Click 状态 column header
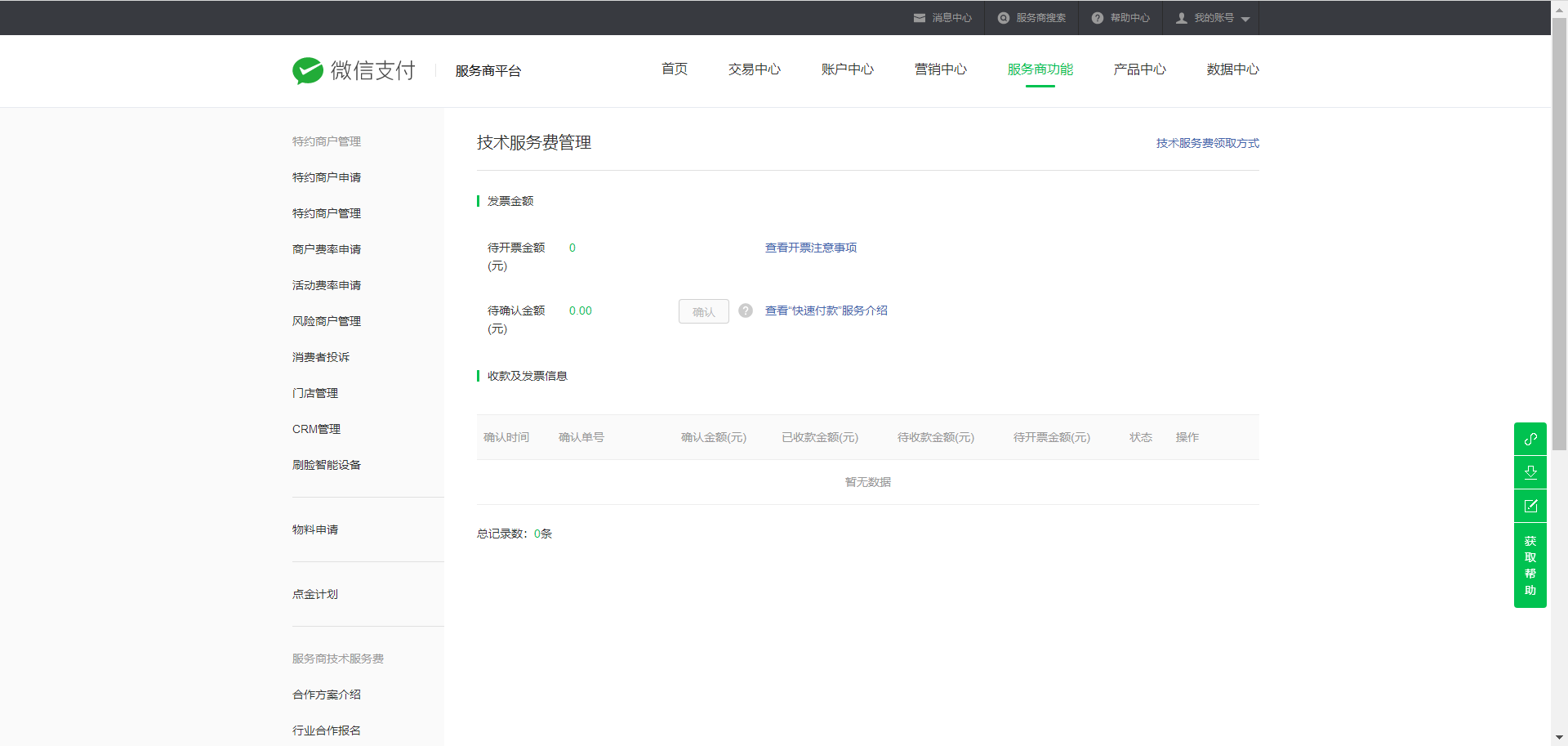Screen dimensions: 1568x746 [1141, 437]
